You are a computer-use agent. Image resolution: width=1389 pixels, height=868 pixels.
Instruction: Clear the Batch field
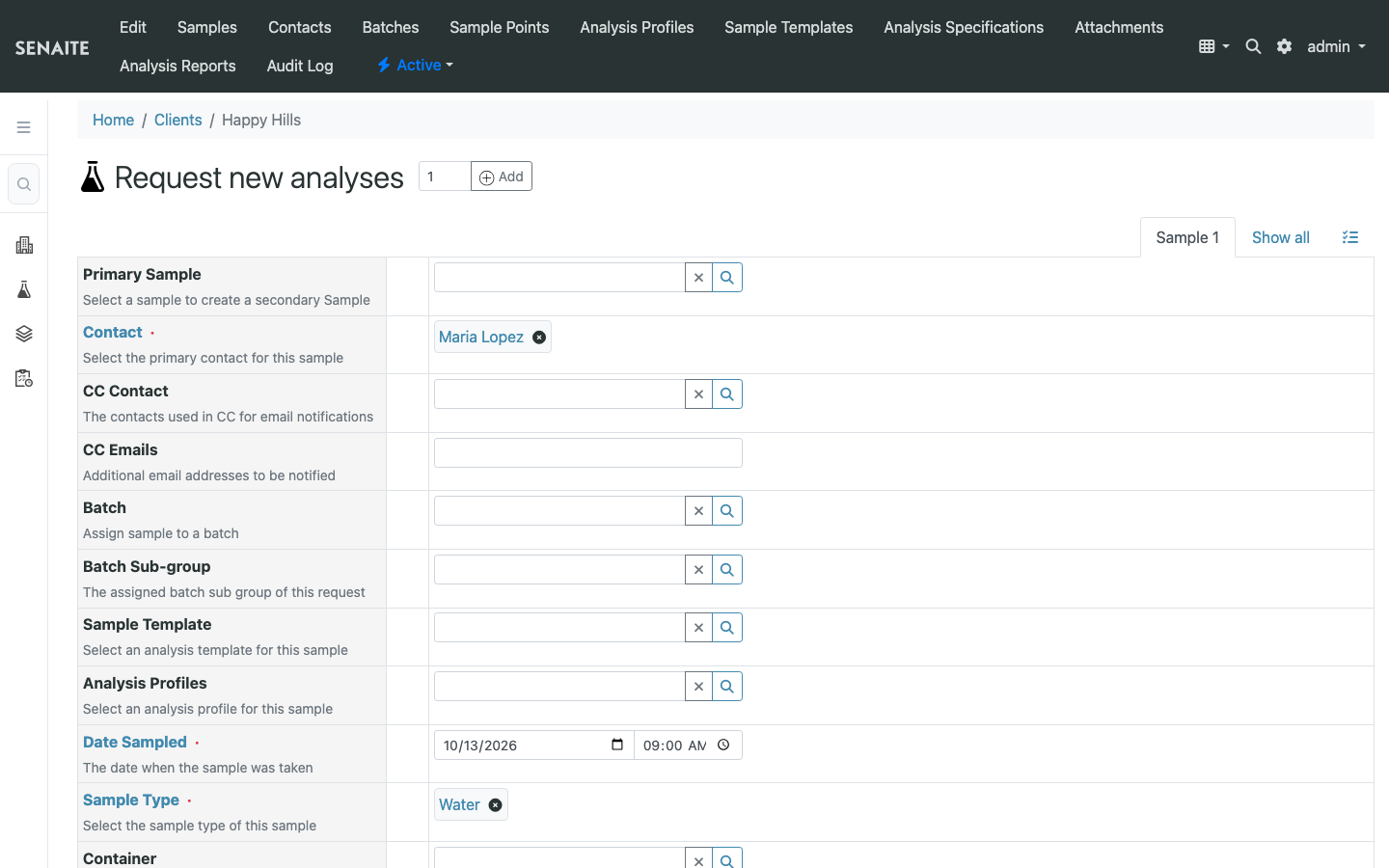(x=698, y=511)
